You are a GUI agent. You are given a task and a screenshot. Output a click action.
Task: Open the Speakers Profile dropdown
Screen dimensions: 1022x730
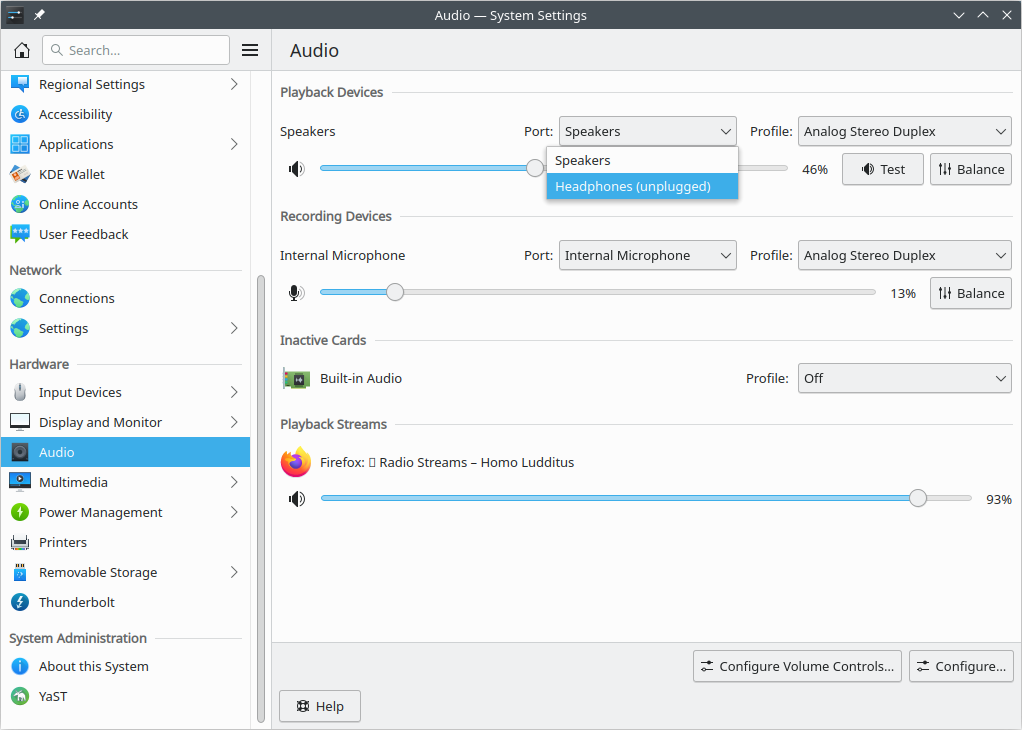point(904,131)
